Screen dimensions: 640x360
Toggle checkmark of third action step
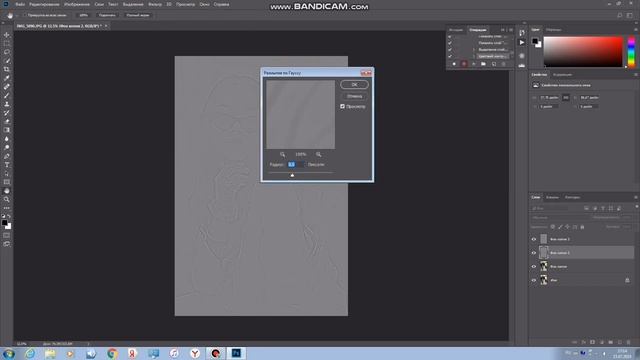(x=450, y=50)
